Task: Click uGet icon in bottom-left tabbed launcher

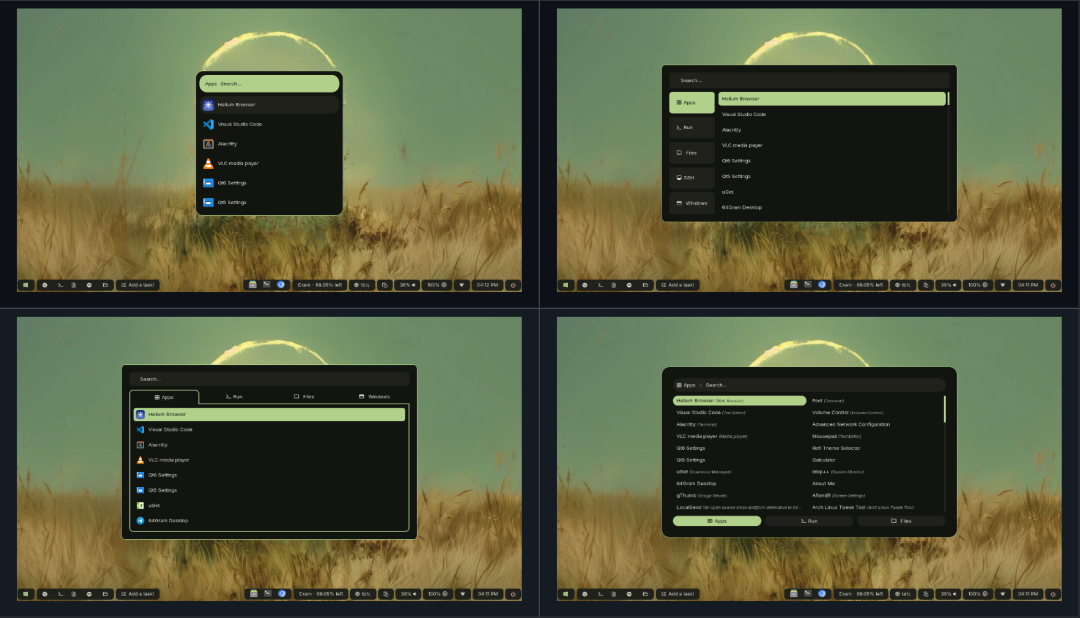Action: 141,505
